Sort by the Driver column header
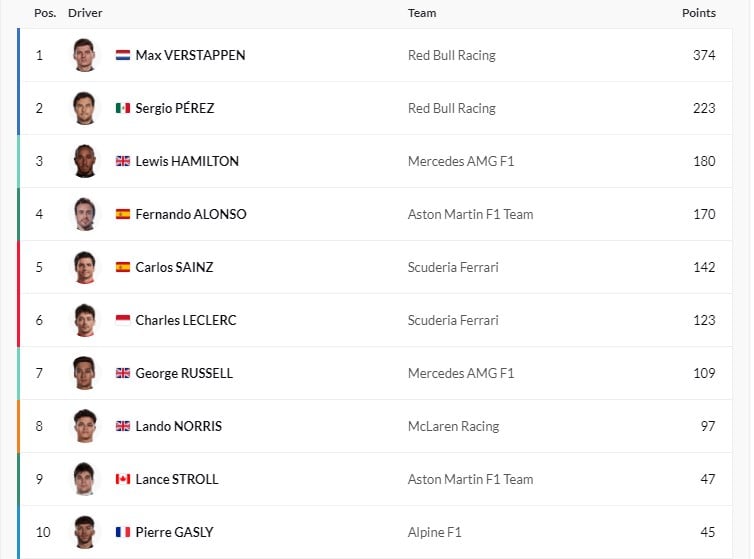Viewport: 754px width, 559px height. 85,13
